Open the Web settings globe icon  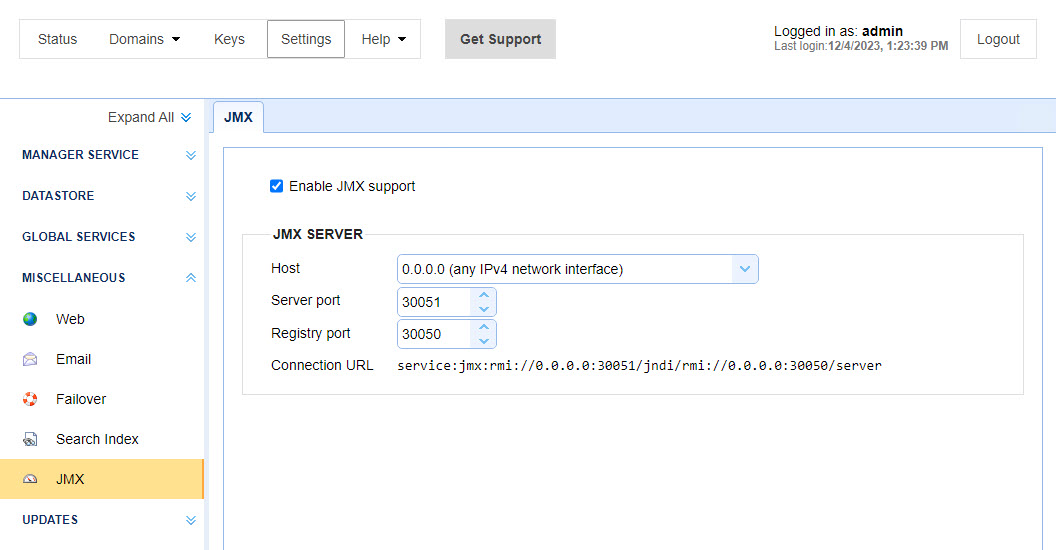(x=30, y=319)
